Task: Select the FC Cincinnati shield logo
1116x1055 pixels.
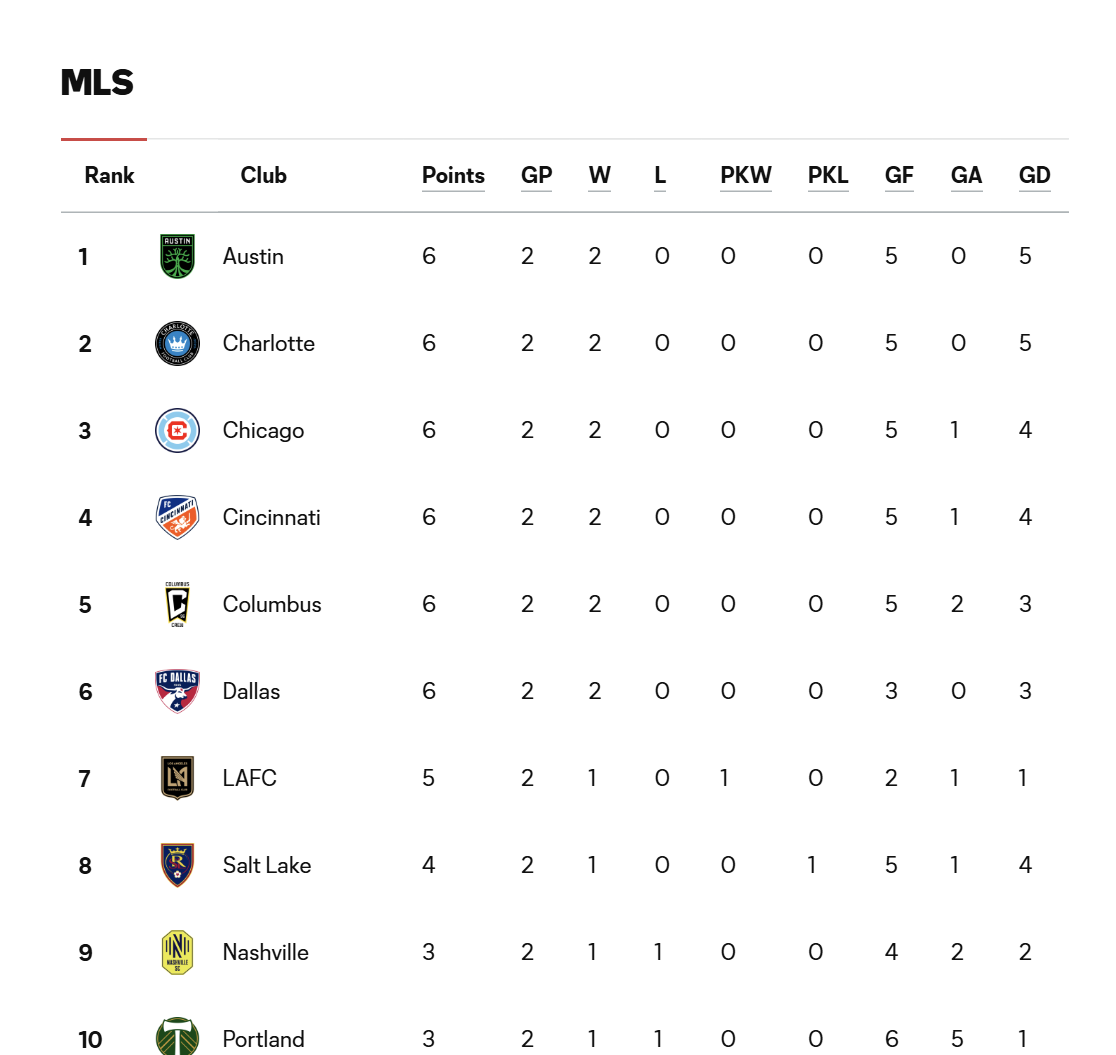Action: coord(177,517)
